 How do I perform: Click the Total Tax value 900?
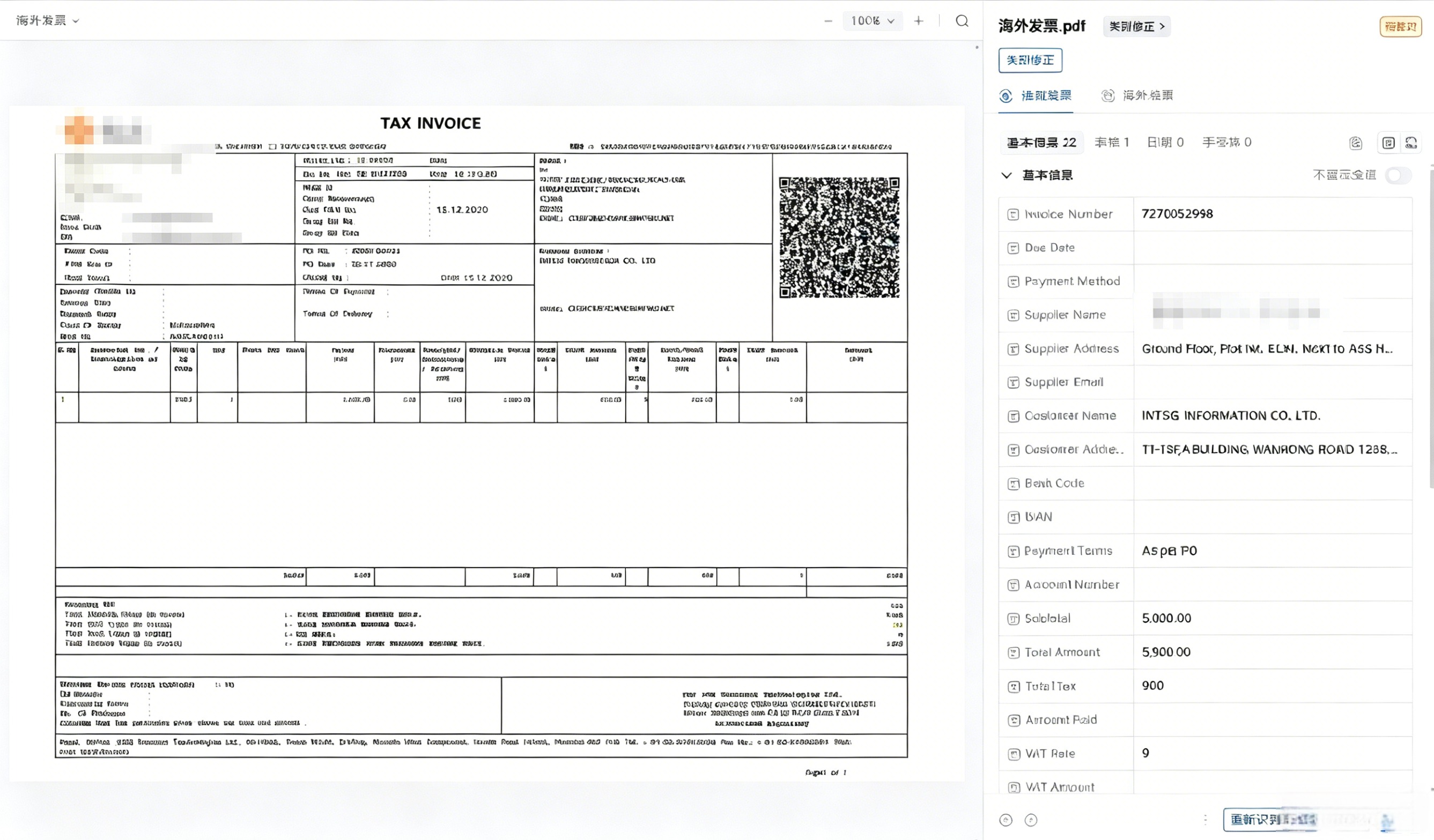[1152, 687]
